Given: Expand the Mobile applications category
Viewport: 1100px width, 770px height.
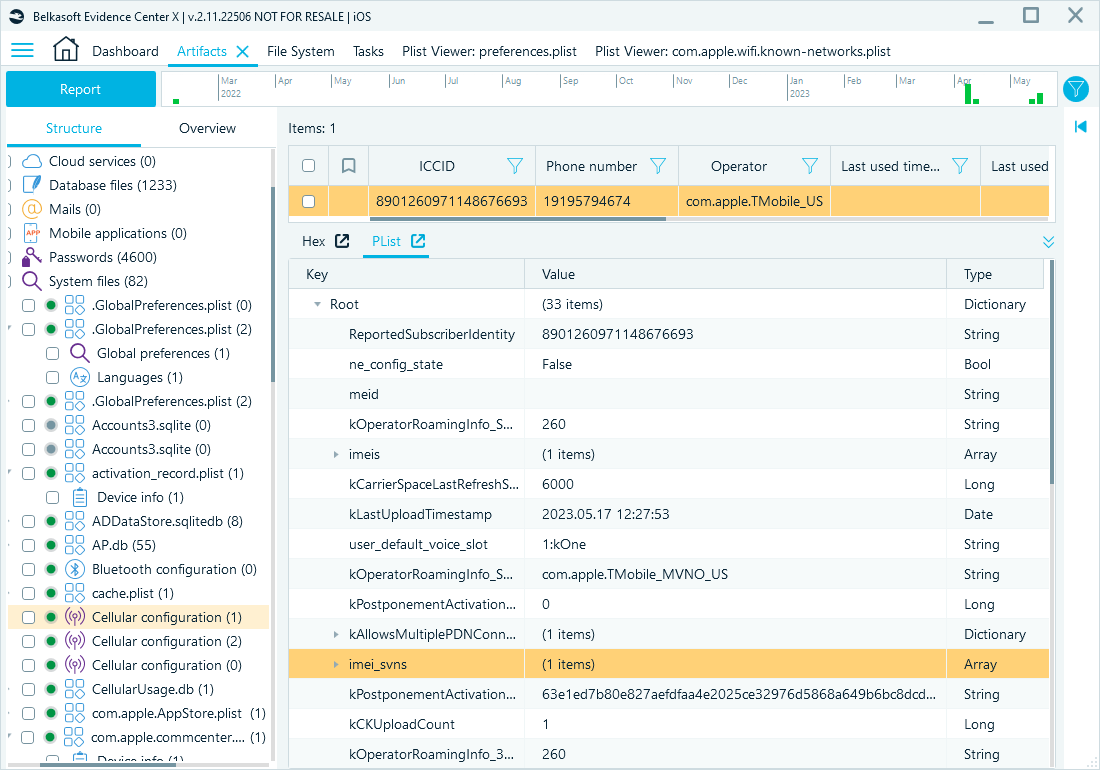Looking at the screenshot, I should [x=10, y=233].
